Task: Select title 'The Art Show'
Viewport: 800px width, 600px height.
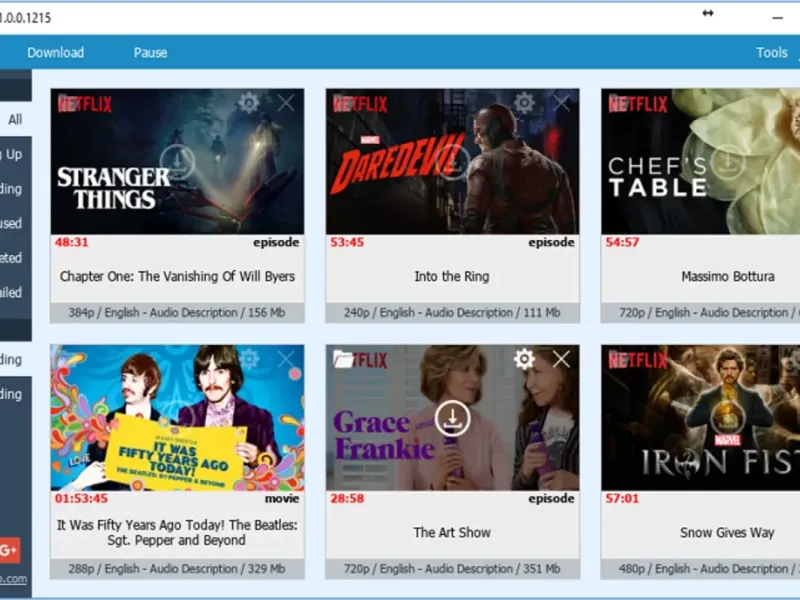Action: [452, 532]
